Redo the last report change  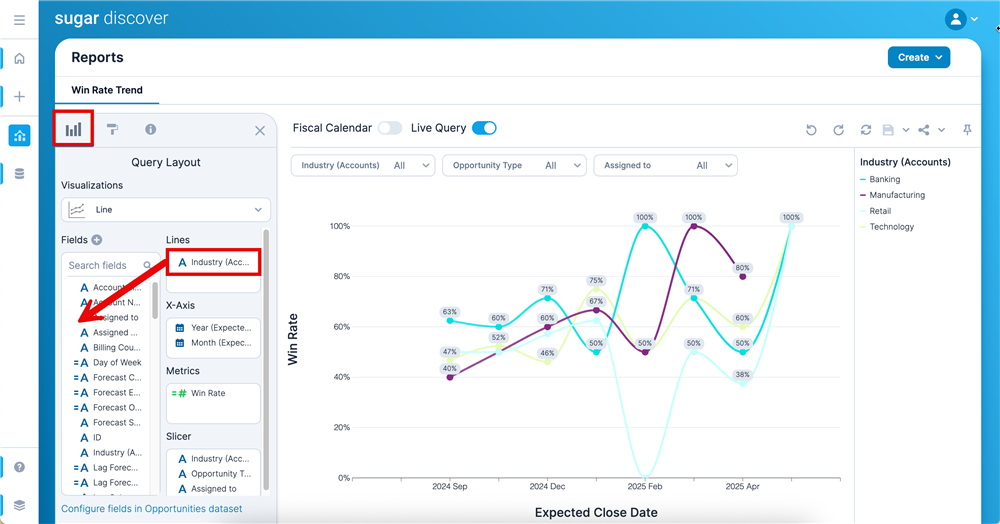tap(839, 130)
